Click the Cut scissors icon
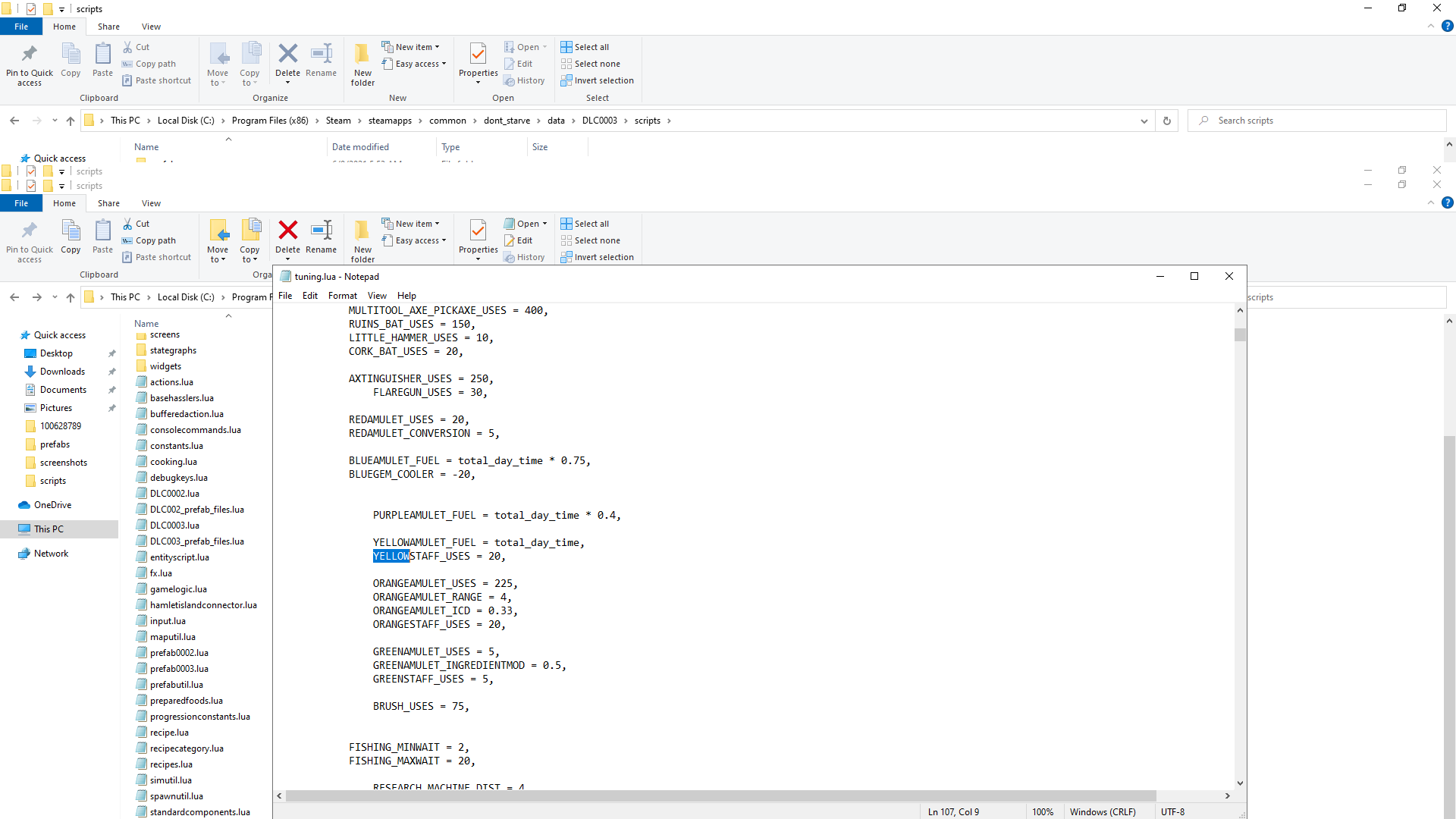Screen dimensions: 1456x819 [x=127, y=47]
